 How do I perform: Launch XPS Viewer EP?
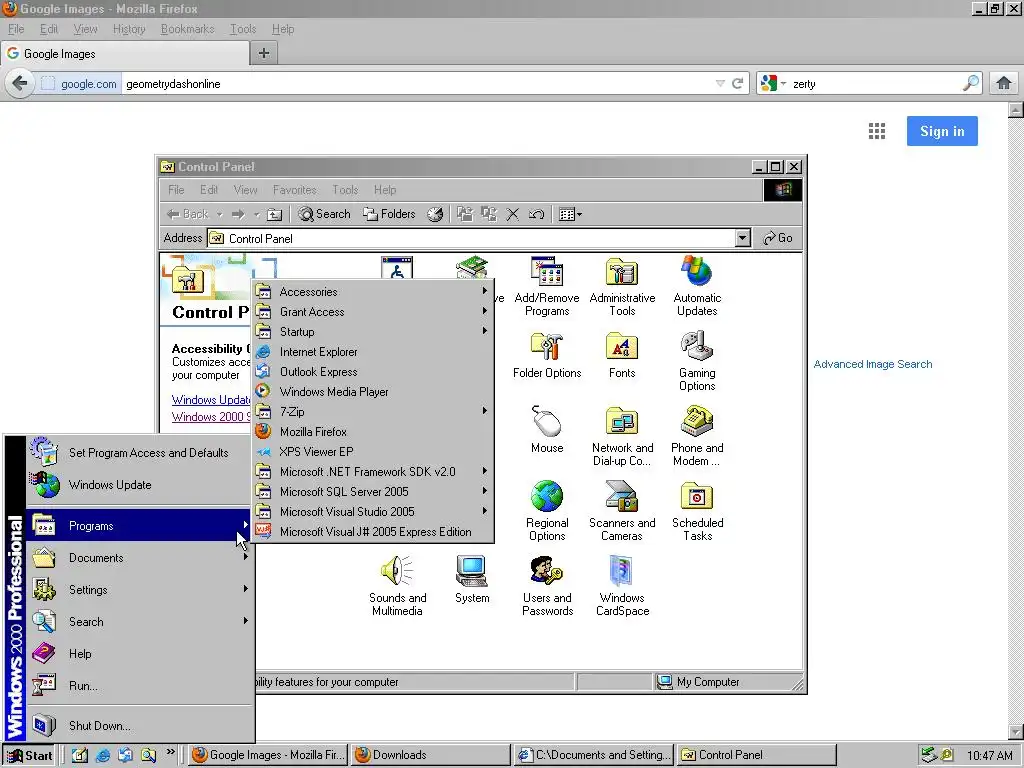[x=372, y=452]
